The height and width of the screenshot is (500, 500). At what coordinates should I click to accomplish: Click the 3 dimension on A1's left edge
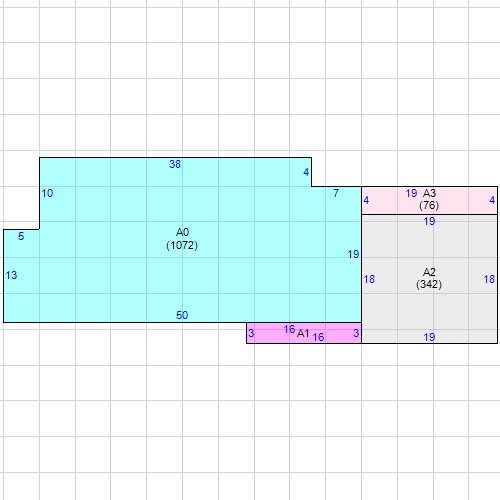click(251, 333)
